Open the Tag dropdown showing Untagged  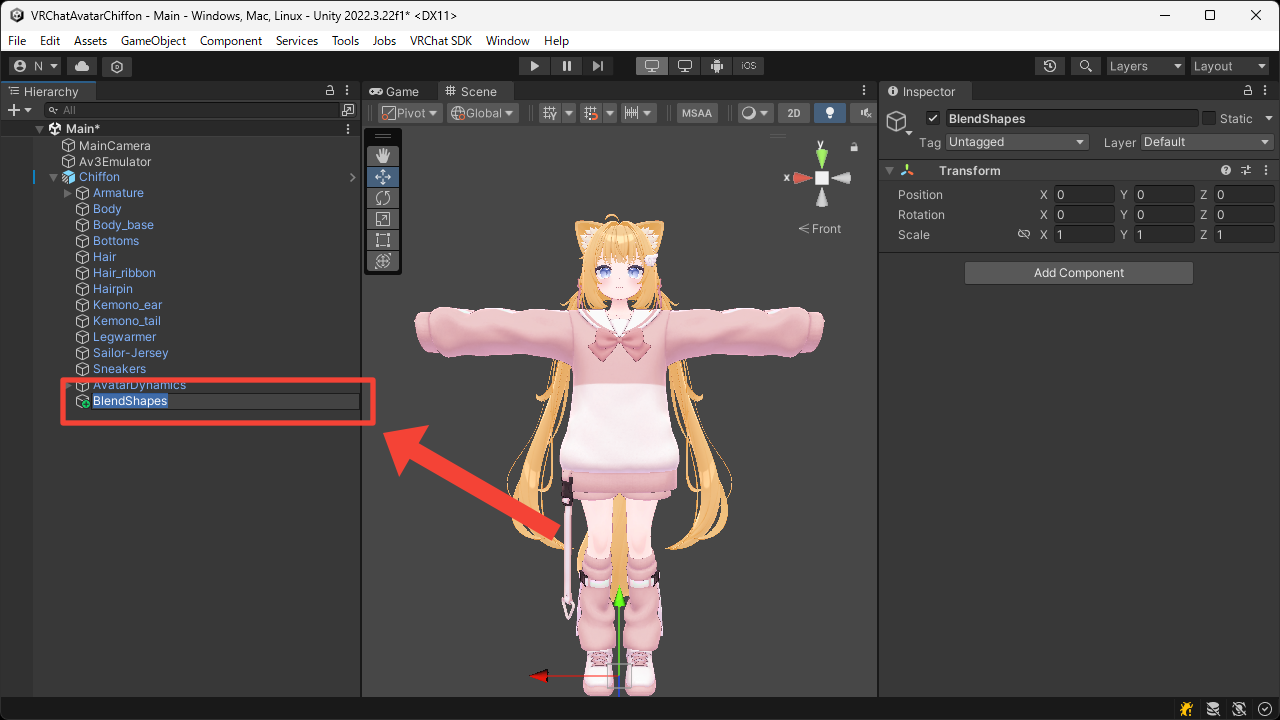[x=1016, y=142]
